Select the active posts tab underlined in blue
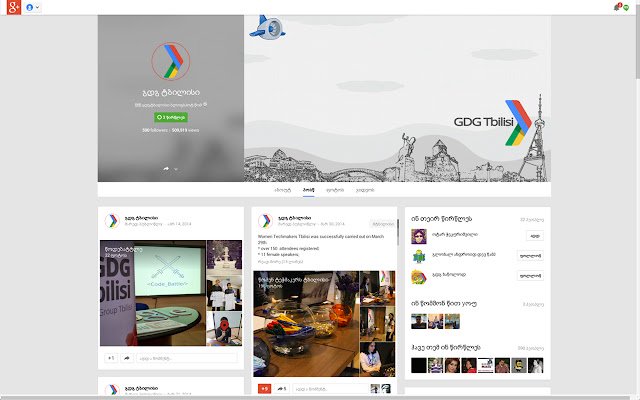The image size is (640, 400). [x=309, y=190]
